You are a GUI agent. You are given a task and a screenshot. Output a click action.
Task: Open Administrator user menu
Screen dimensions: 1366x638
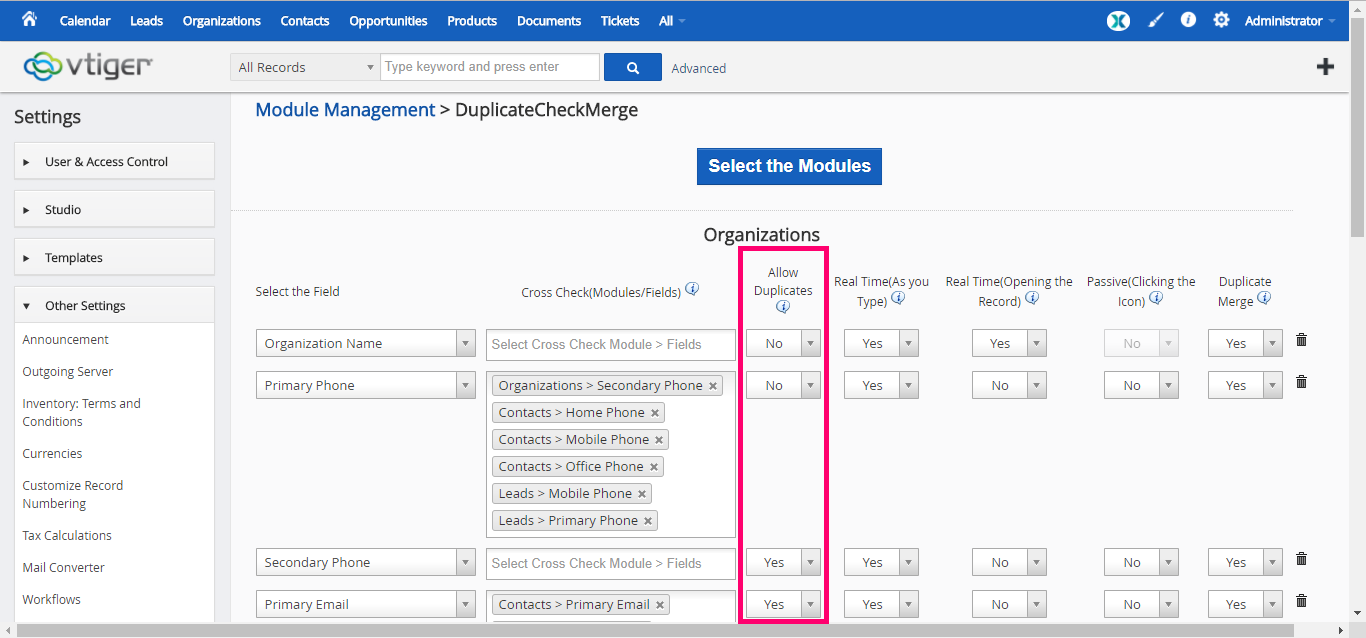coord(1290,20)
